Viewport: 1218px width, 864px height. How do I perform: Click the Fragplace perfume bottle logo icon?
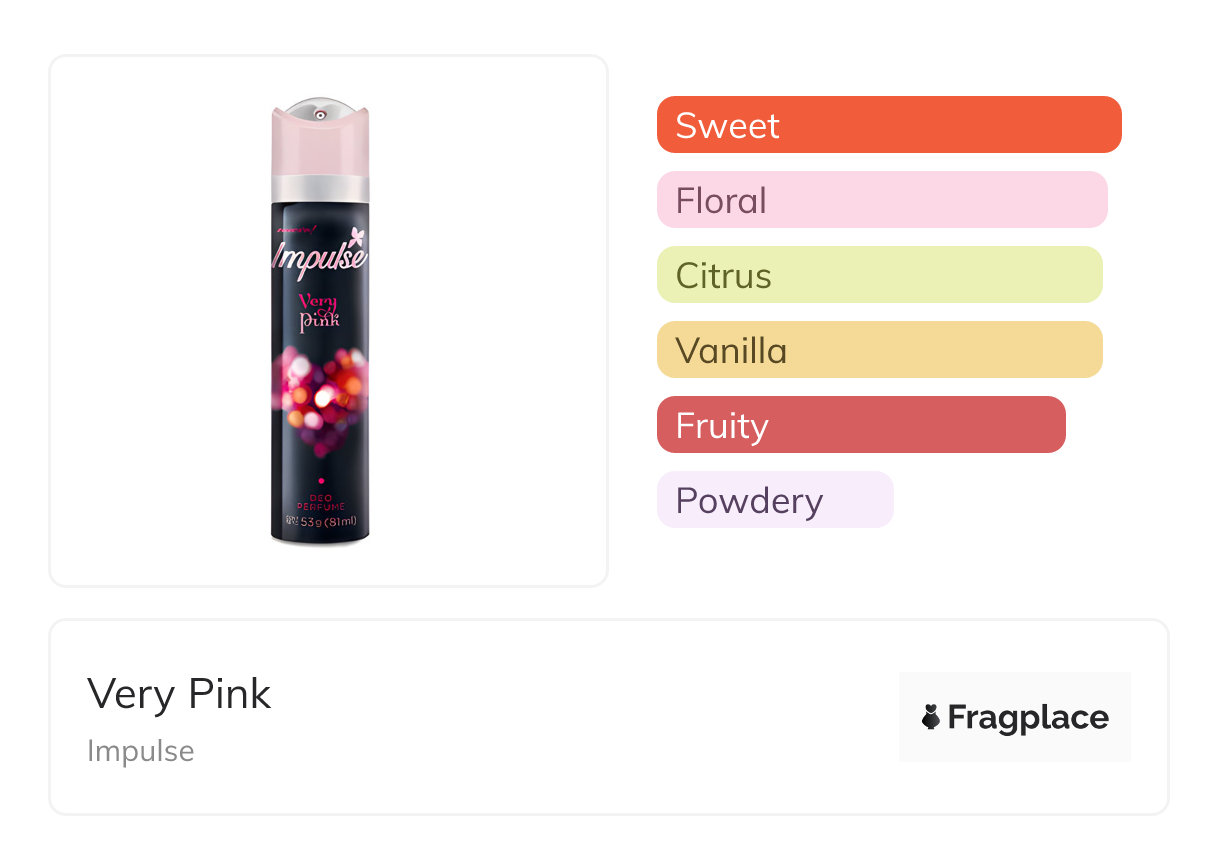931,717
